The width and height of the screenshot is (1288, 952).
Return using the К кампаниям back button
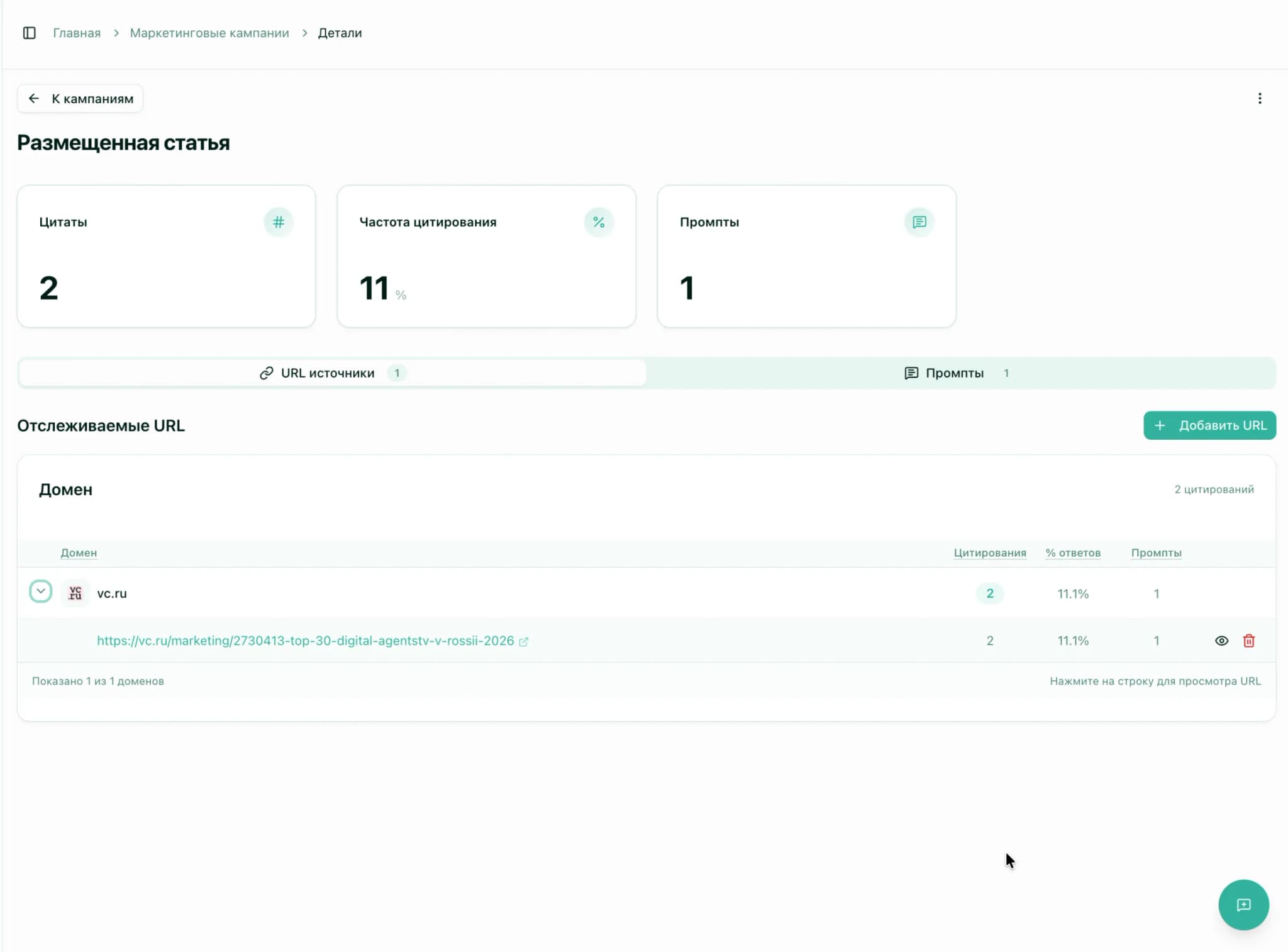coord(80,98)
